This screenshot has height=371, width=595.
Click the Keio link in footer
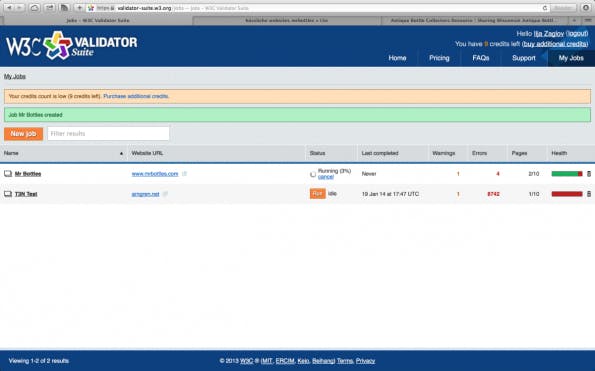303,361
